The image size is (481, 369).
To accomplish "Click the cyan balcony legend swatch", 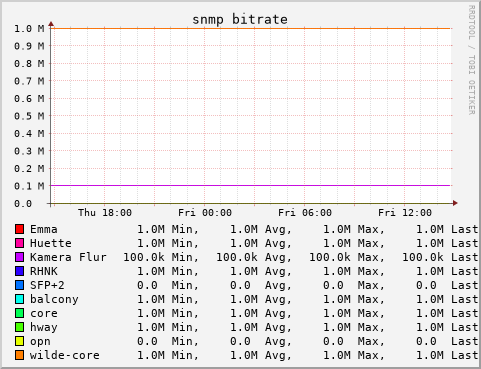I will pos(20,299).
